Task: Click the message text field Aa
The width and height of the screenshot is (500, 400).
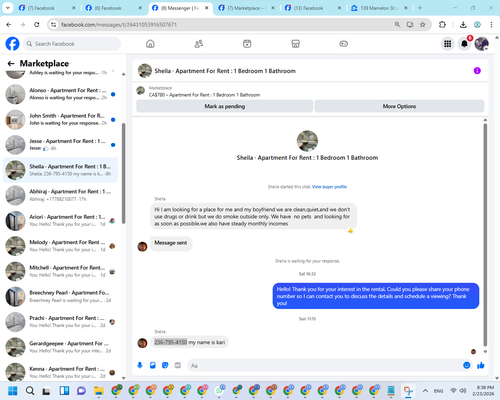Action: 325,366
